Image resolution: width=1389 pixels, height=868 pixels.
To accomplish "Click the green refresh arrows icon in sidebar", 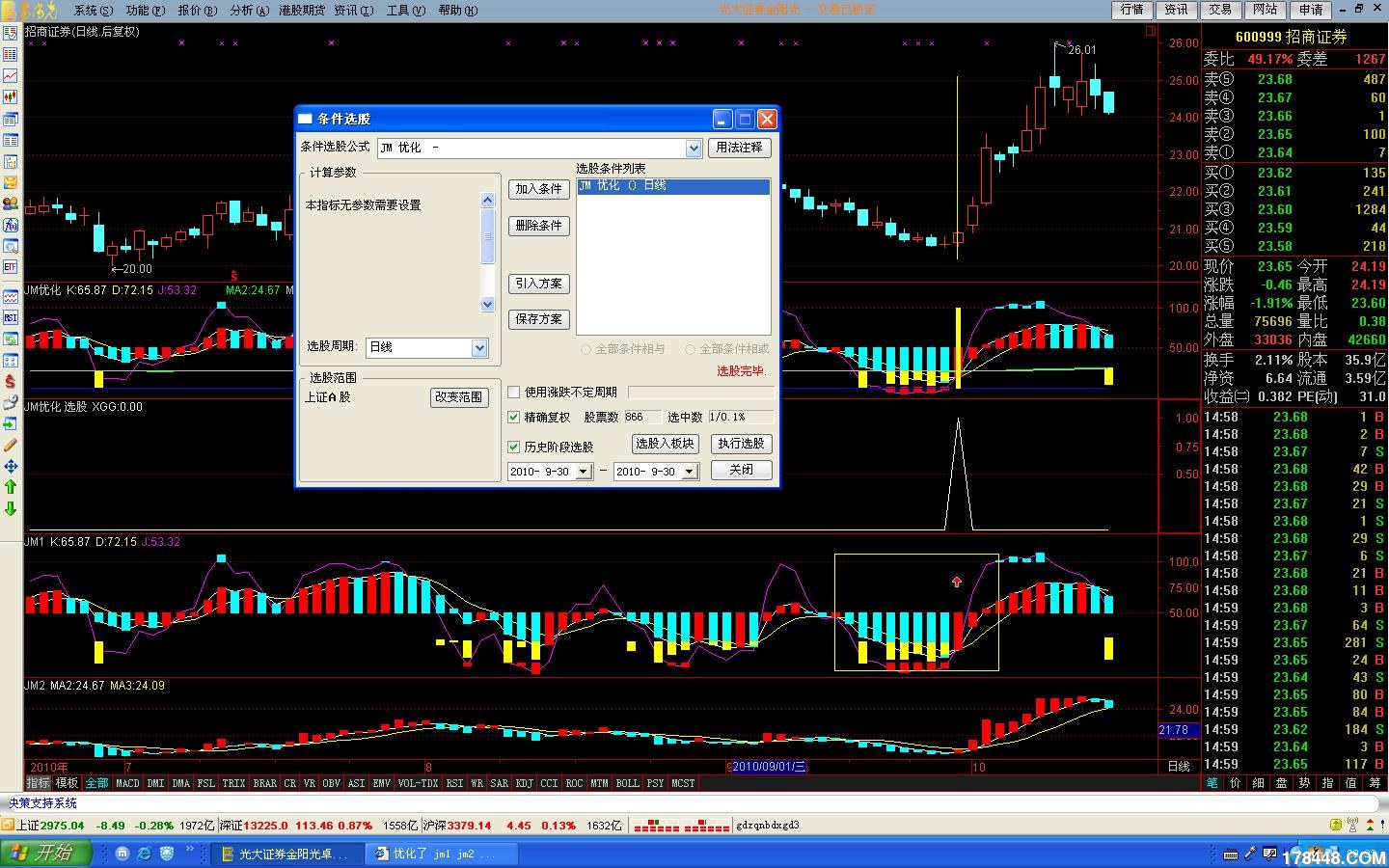I will tap(11, 339).
